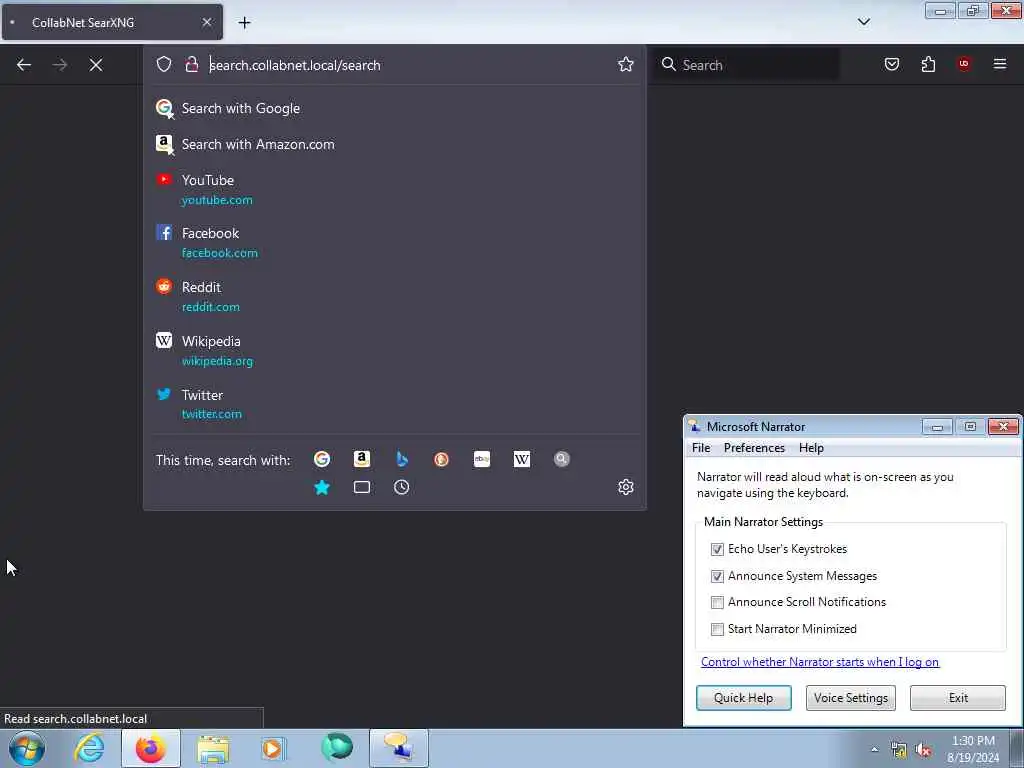1024x768 pixels.
Task: Enable Announce Scroll Notifications checkbox
Action: [x=717, y=602]
